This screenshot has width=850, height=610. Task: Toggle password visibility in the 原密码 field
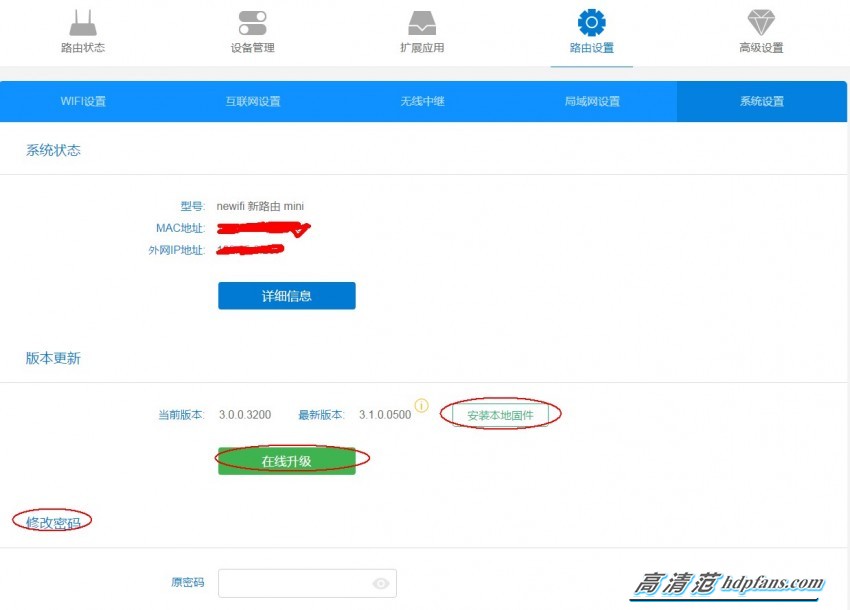(x=380, y=583)
